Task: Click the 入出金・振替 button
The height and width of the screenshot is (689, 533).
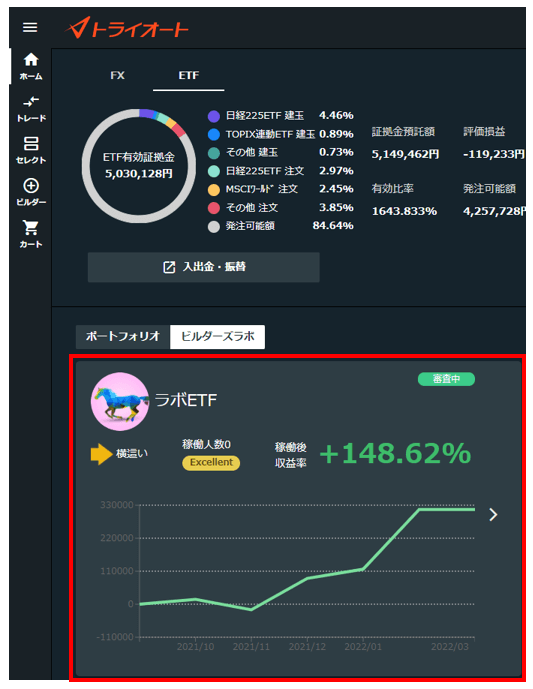Action: pyautogui.click(x=203, y=267)
